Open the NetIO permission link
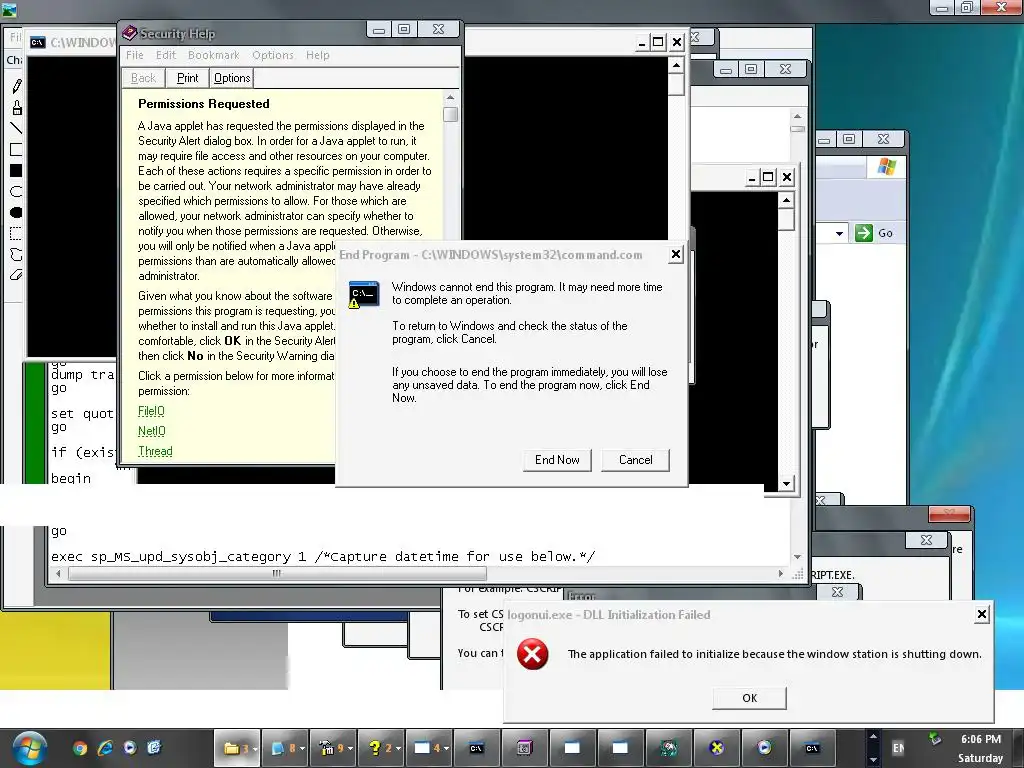 [x=152, y=431]
